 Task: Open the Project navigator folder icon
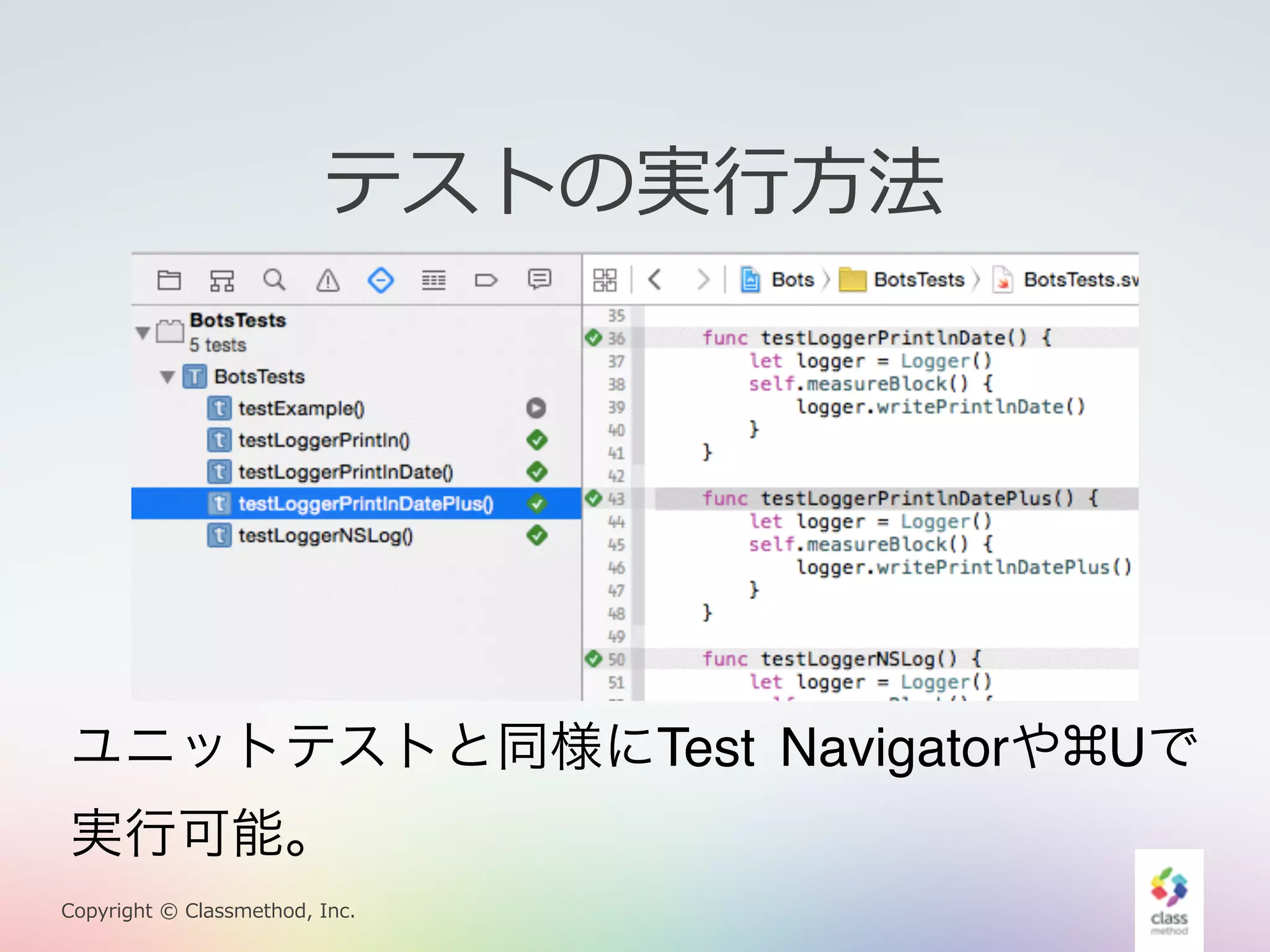169,280
